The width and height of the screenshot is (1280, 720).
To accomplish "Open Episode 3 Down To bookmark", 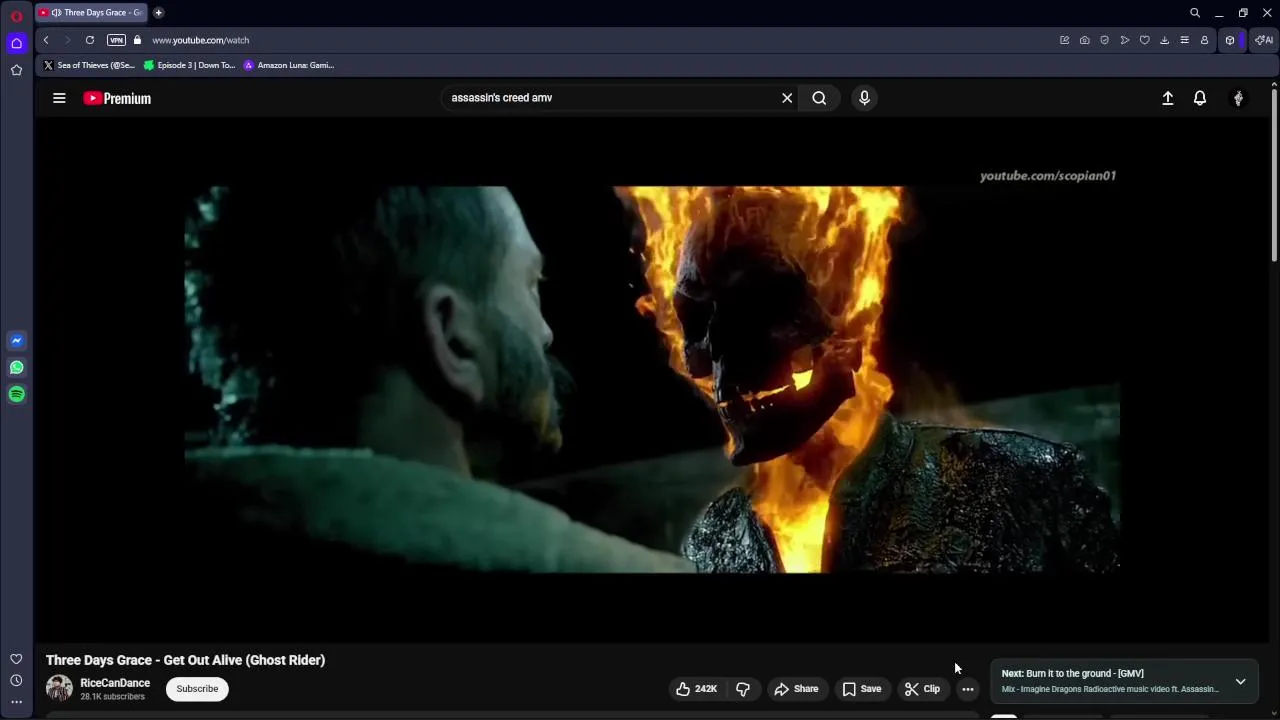I will tap(189, 65).
